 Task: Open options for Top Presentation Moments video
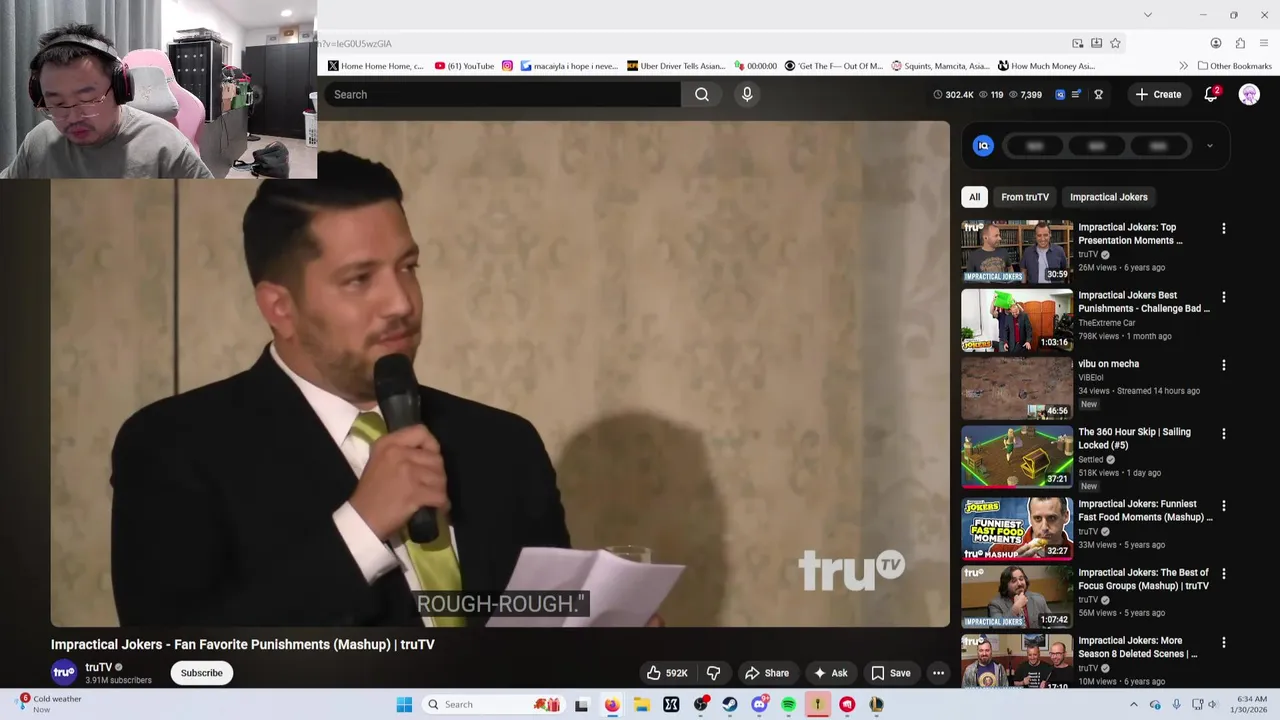1223,228
